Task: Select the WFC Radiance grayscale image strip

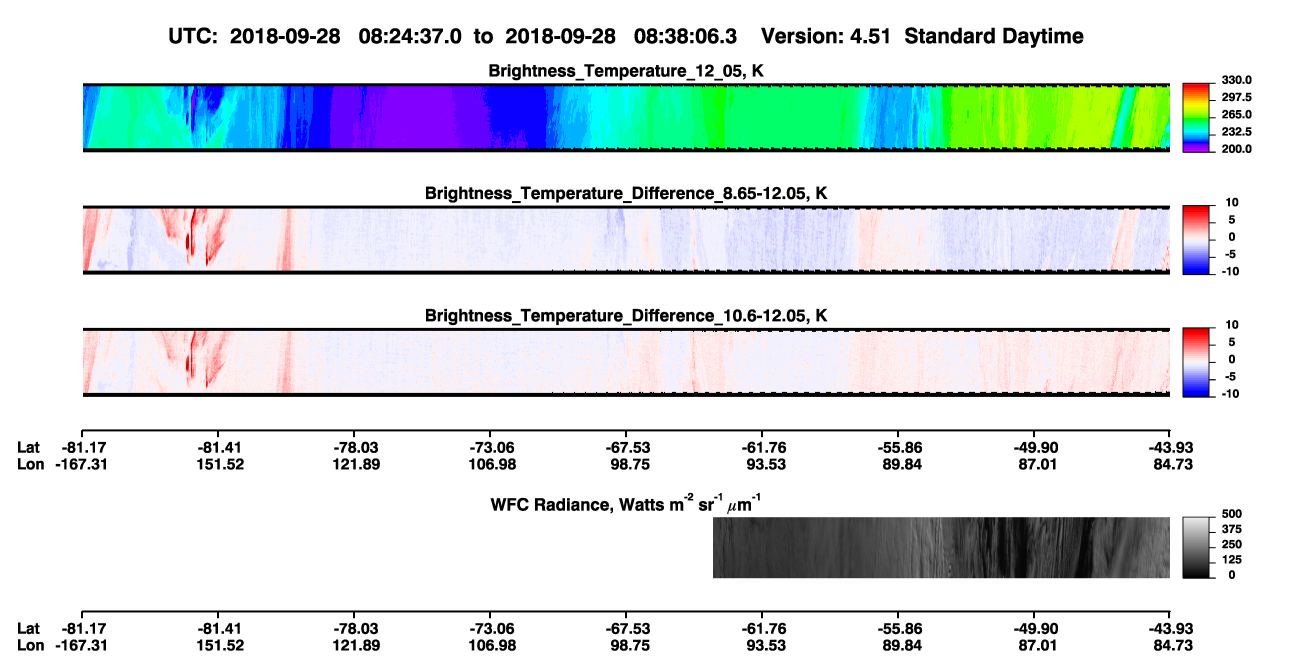Action: [x=941, y=547]
